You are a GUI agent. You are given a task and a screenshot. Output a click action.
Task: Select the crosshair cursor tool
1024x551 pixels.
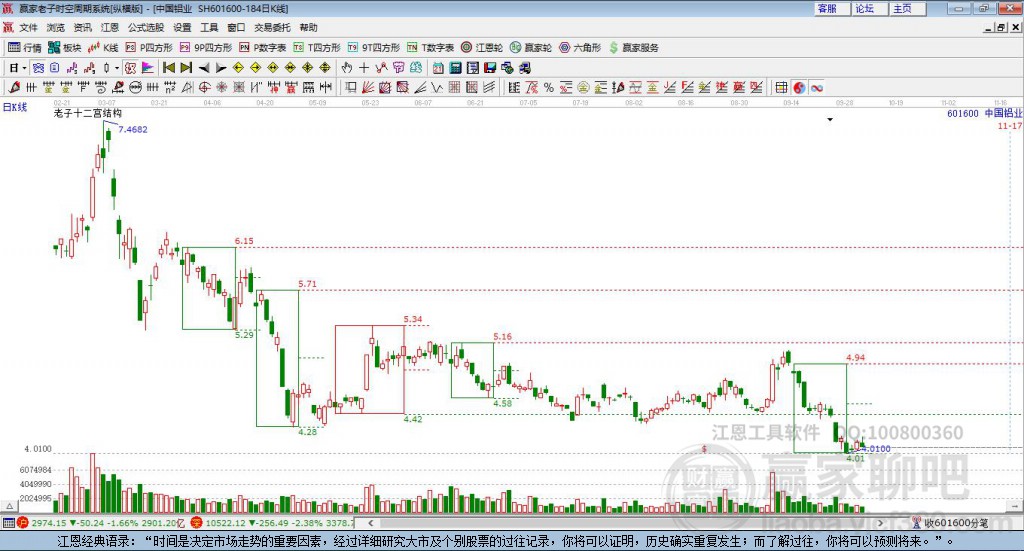[364, 68]
